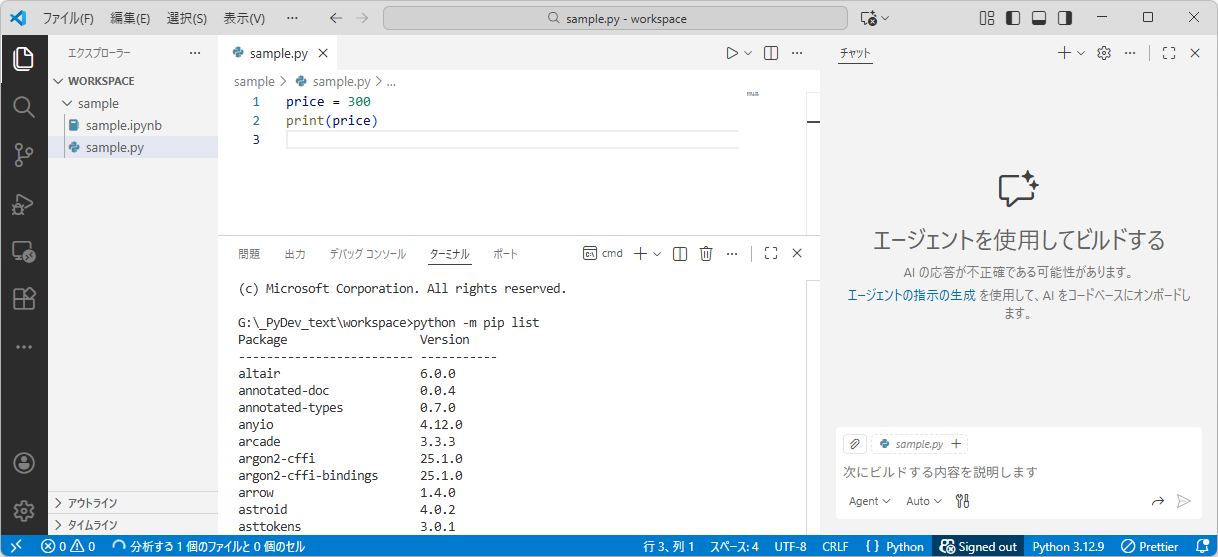Click the command center search box
This screenshot has height=557, width=1218.
616,18
